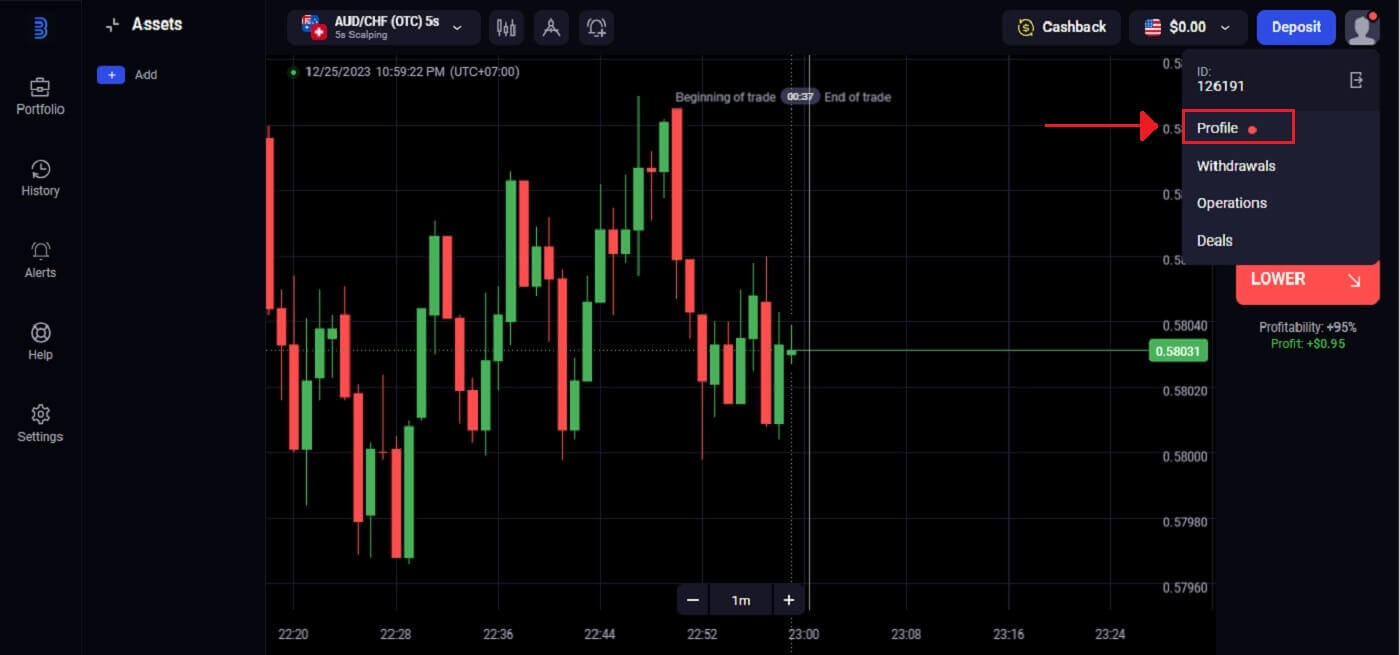Open drawing tools compass icon

[551, 27]
